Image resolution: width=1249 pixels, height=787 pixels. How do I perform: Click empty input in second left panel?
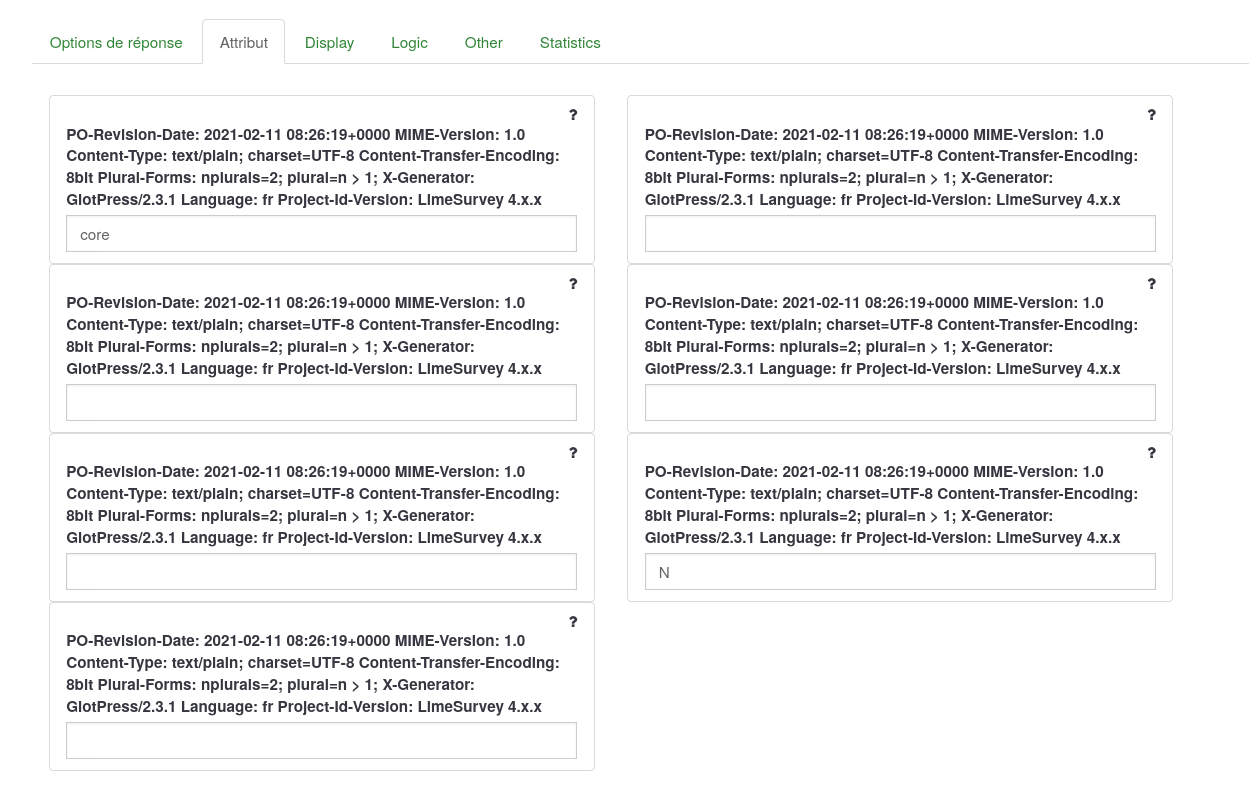(x=321, y=403)
